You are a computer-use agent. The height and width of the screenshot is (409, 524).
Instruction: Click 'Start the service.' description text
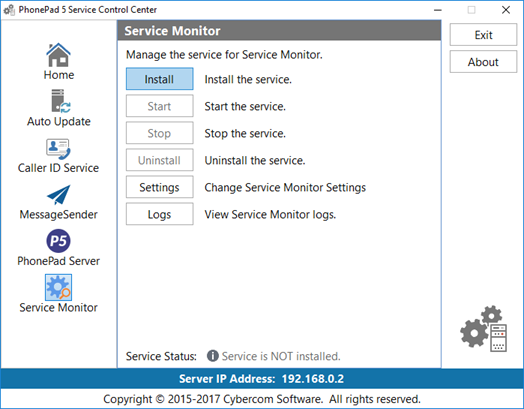tap(245, 106)
